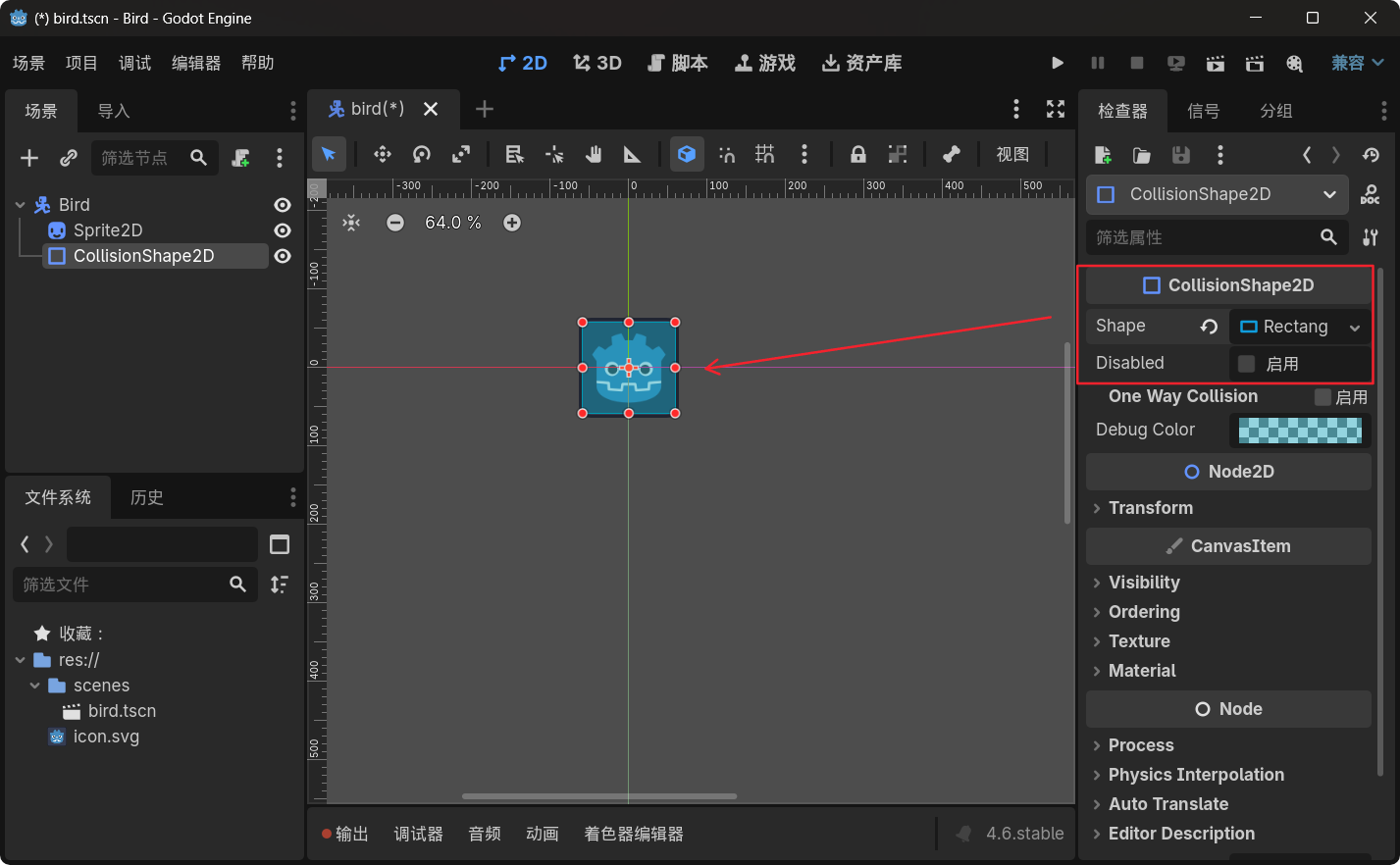
Task: Close the bird scene tab
Action: [431, 109]
